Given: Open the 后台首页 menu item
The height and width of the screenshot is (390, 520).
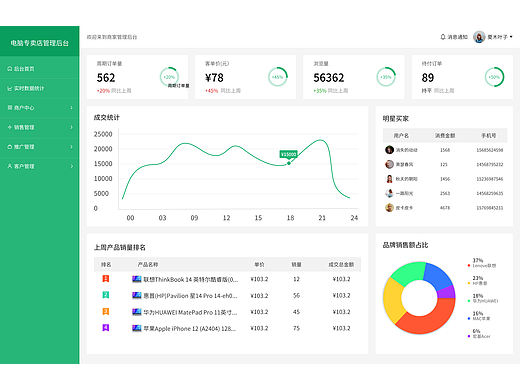Looking at the screenshot, I should click(40, 69).
